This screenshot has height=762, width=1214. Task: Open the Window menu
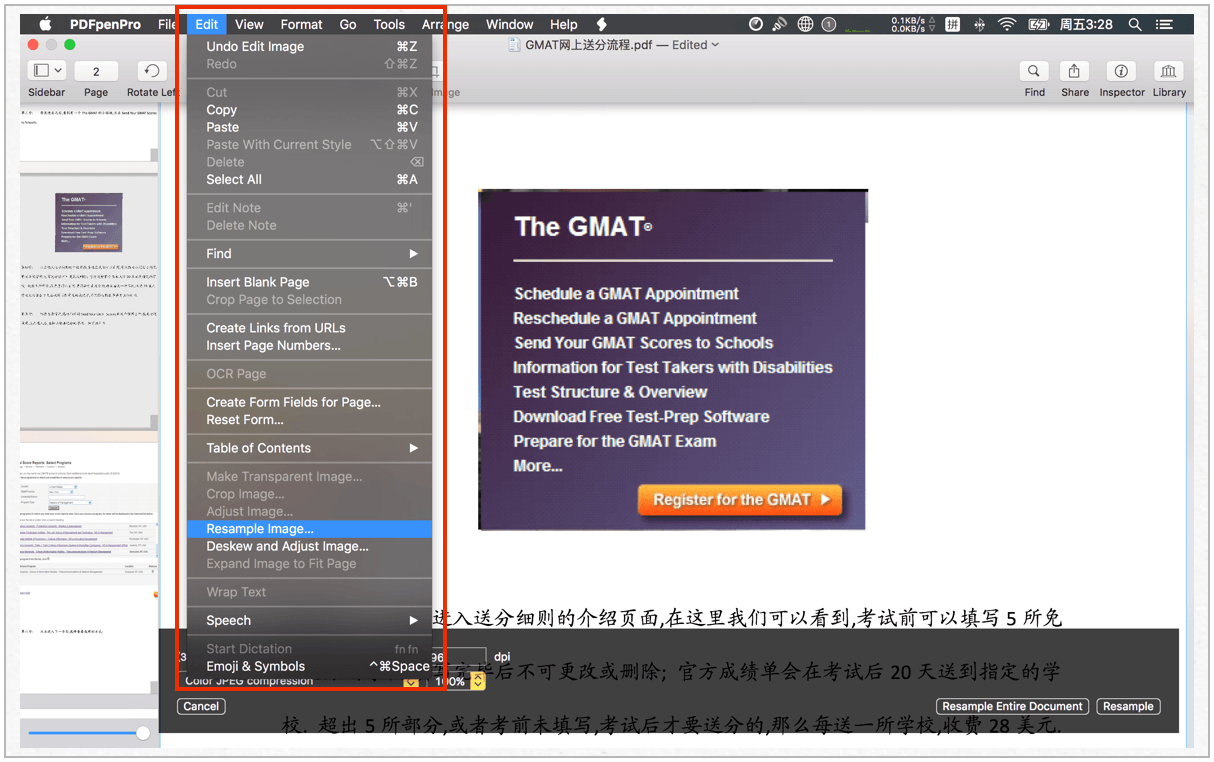pyautogui.click(x=509, y=24)
